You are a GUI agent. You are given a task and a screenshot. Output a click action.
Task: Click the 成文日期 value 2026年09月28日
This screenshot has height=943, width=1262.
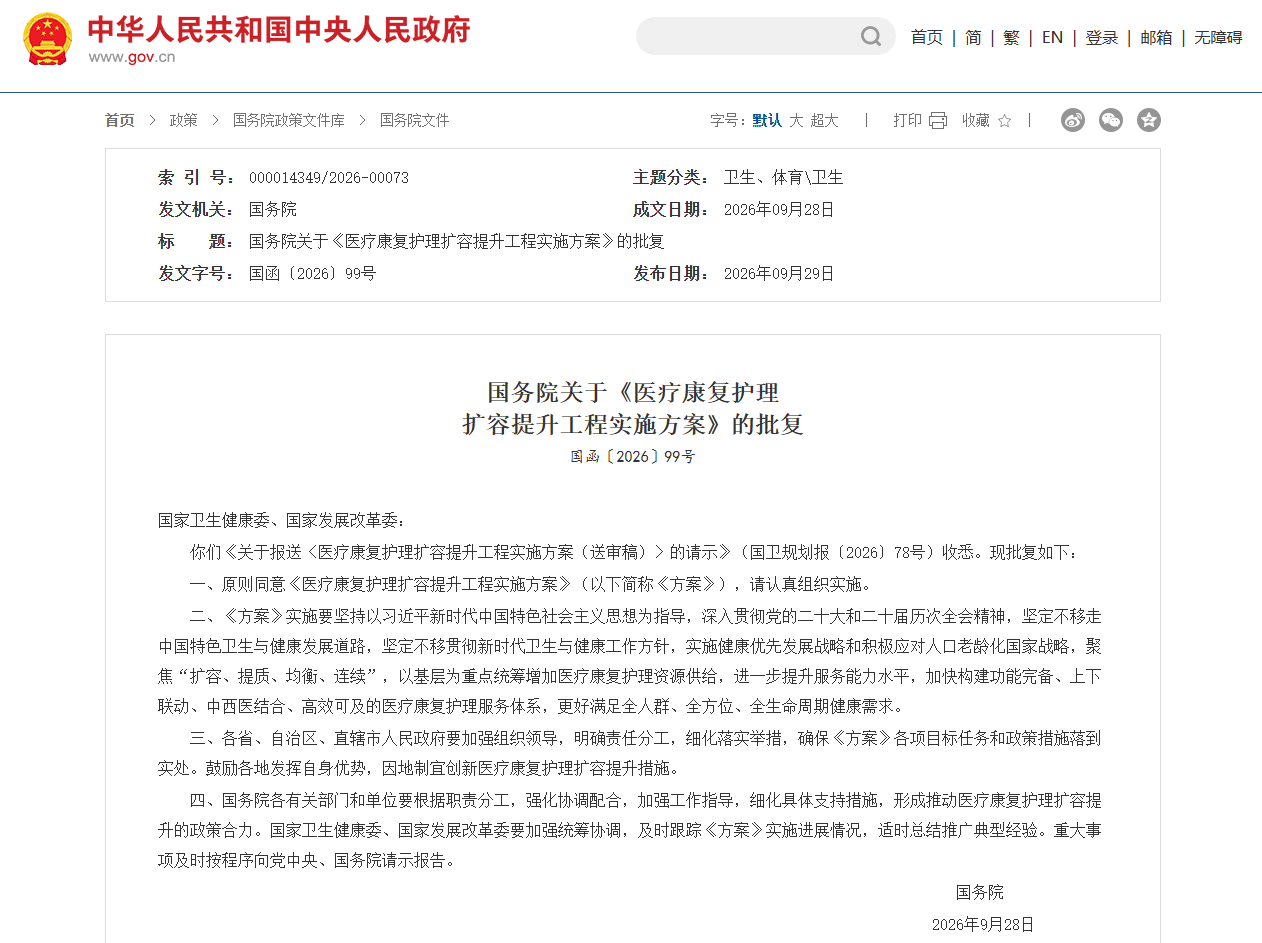pos(779,210)
